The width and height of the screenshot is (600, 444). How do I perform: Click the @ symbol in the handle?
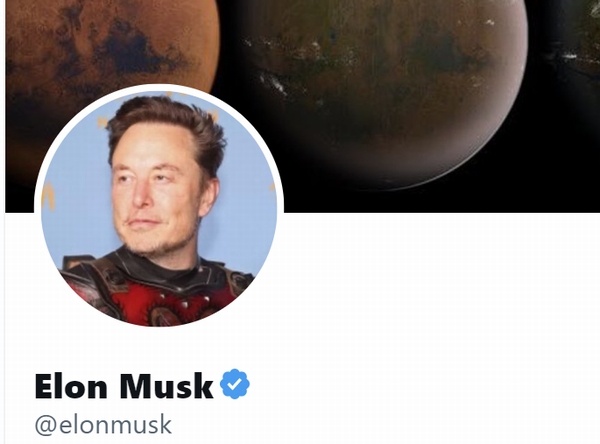pos(45,425)
